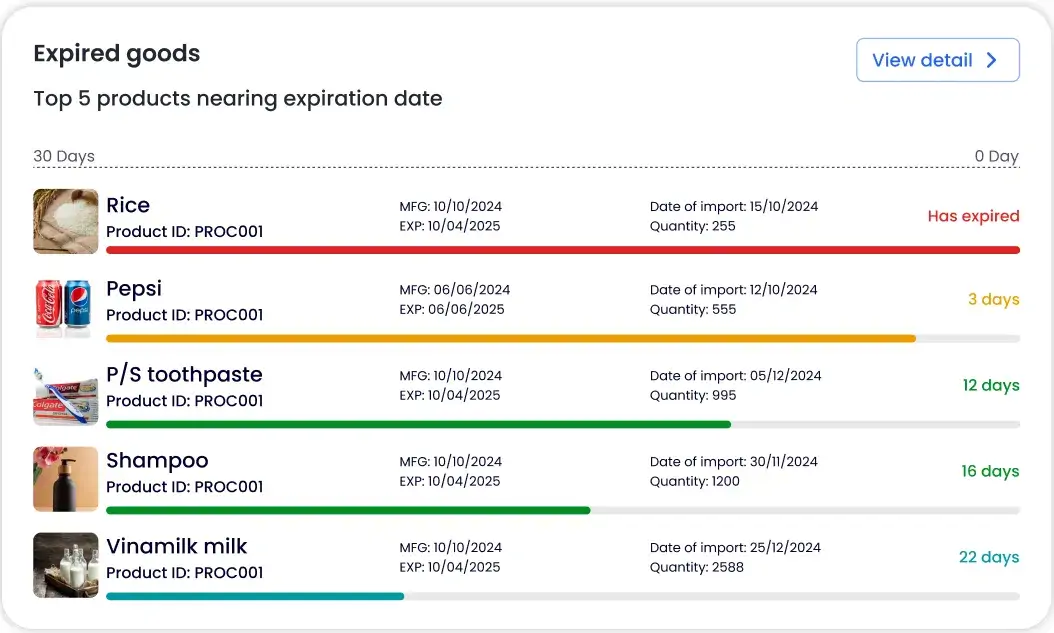Click the View detail button
The image size is (1054, 633).
pos(938,60)
